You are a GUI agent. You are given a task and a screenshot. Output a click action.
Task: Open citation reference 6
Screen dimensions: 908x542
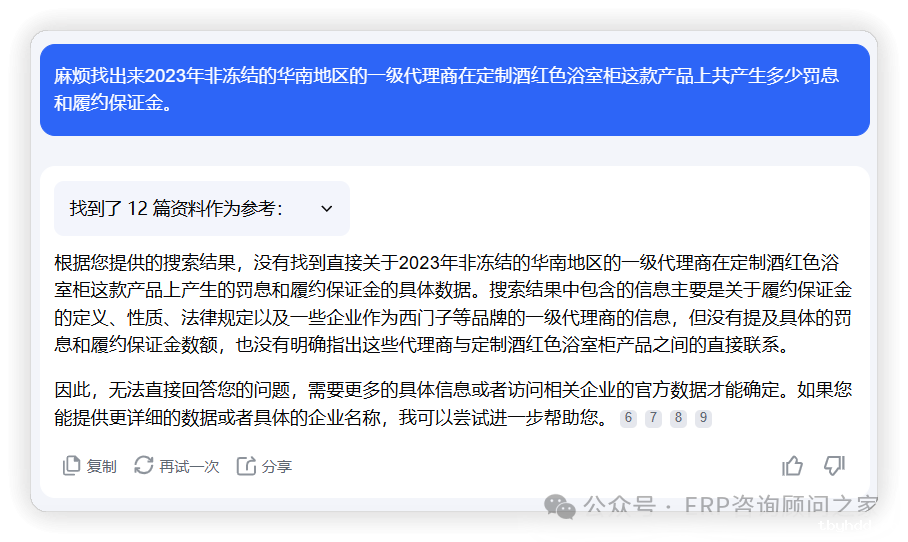pos(628,418)
